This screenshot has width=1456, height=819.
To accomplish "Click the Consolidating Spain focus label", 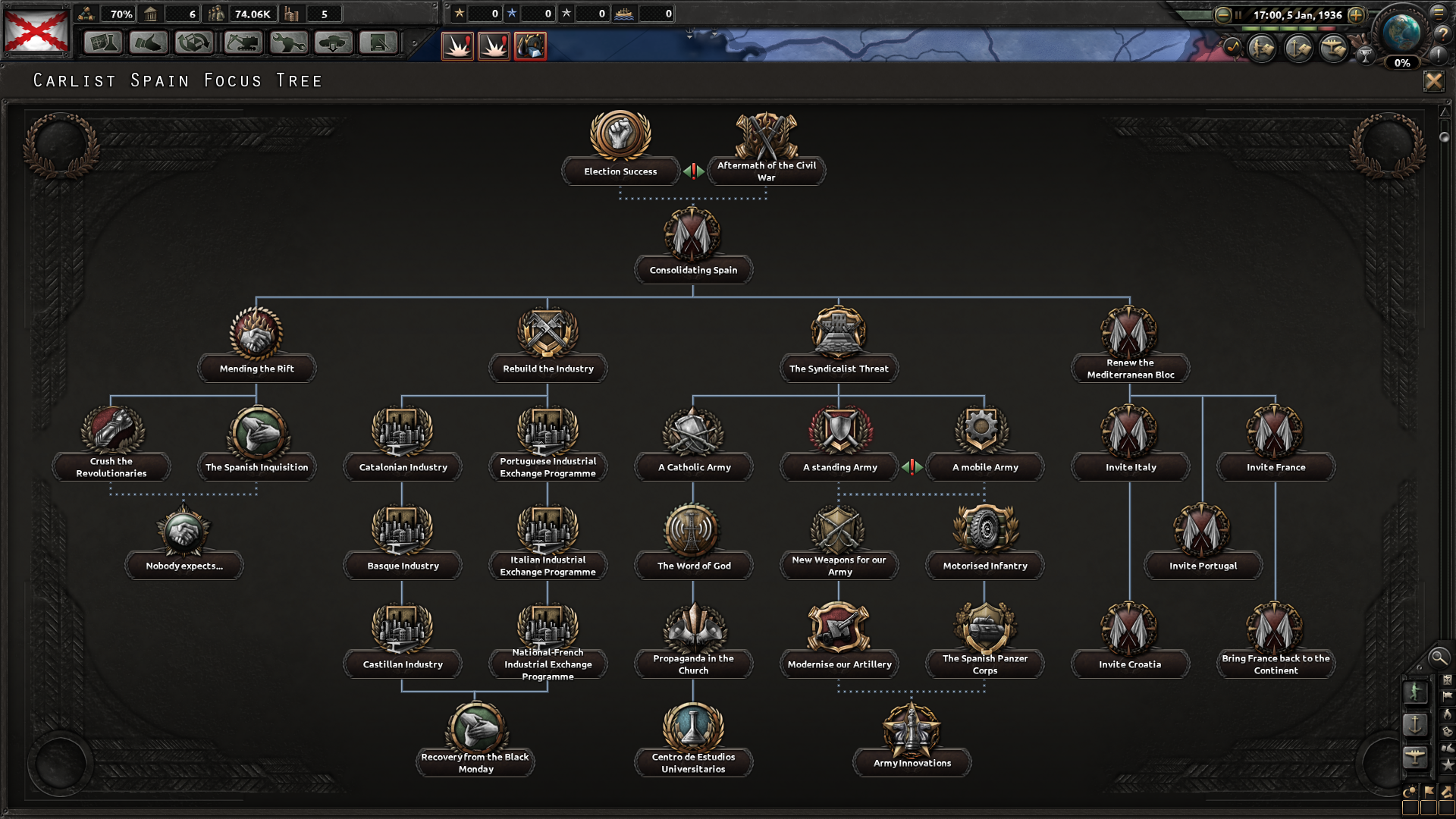I will coord(693,270).
